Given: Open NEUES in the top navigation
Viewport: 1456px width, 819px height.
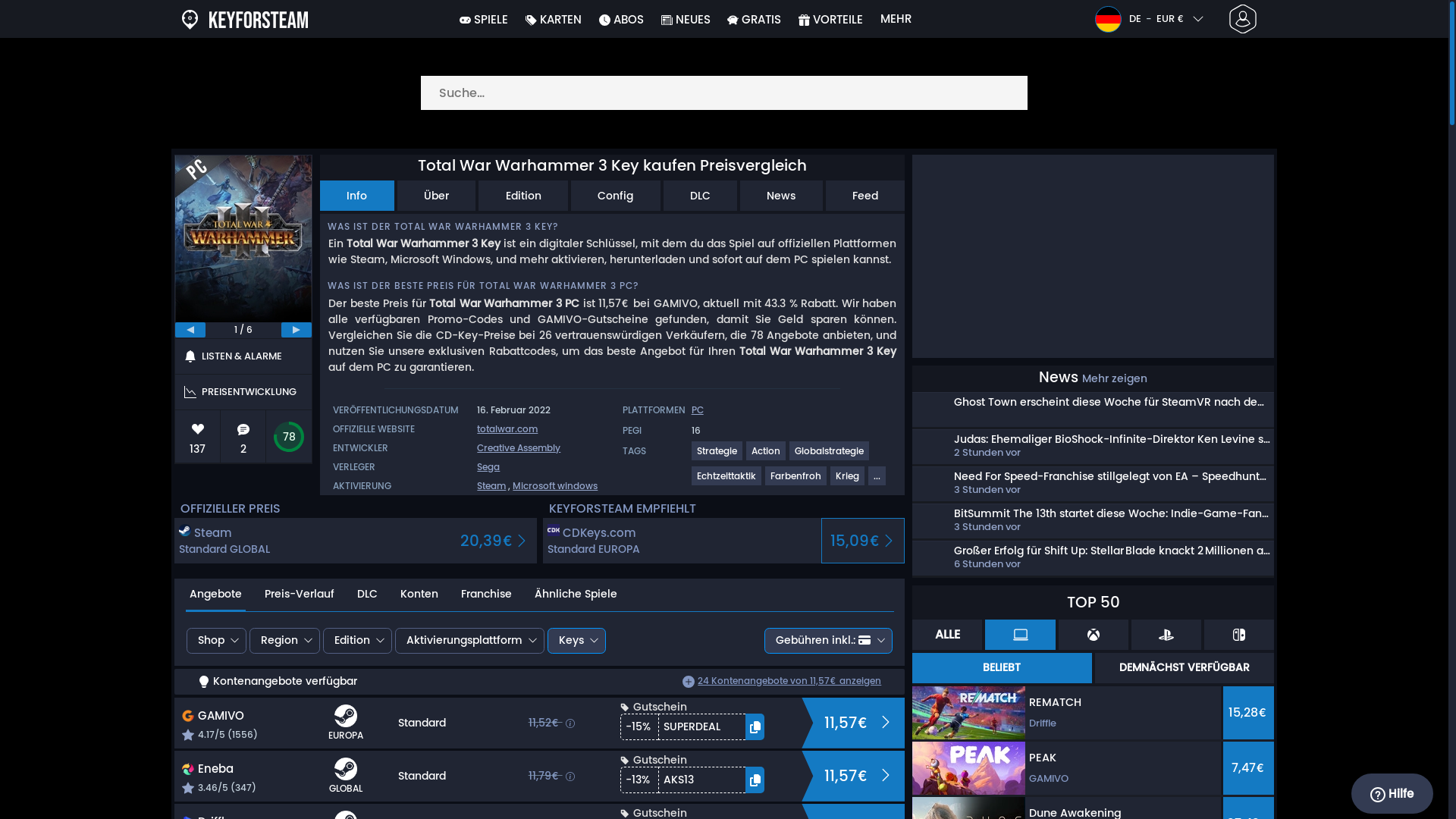Looking at the screenshot, I should pos(686,20).
